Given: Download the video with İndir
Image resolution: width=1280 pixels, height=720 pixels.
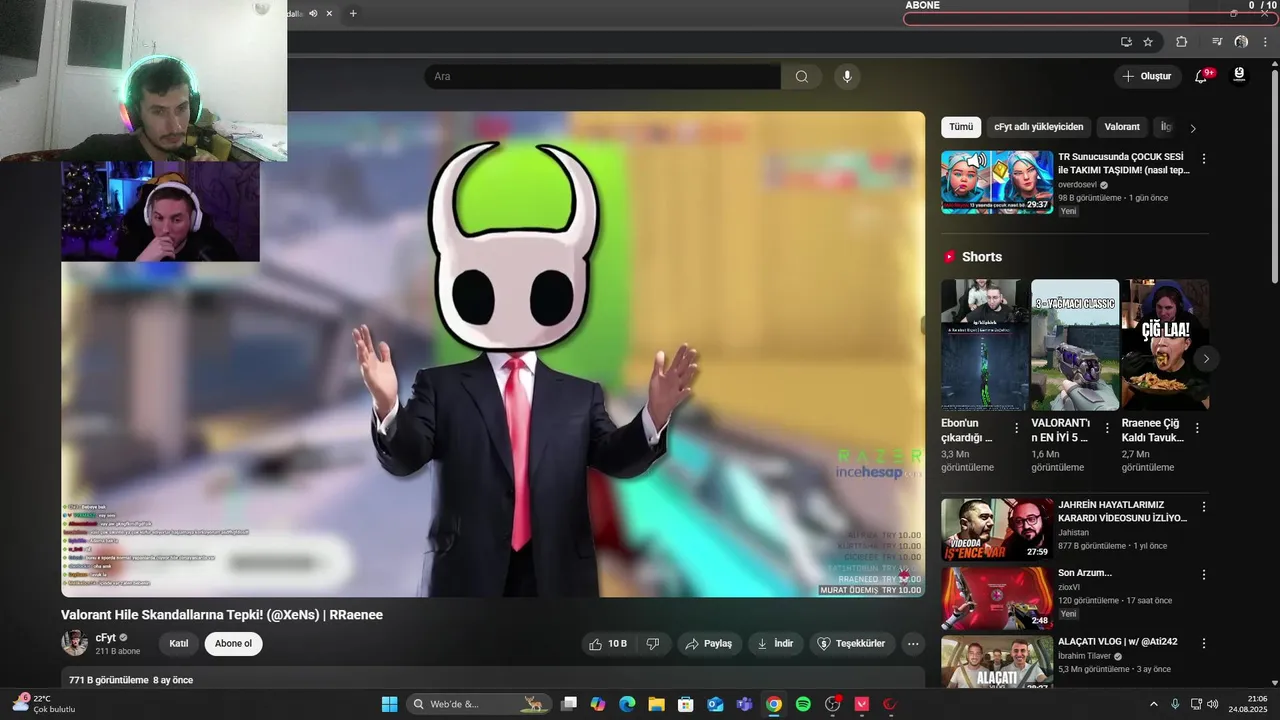Looking at the screenshot, I should tap(775, 644).
